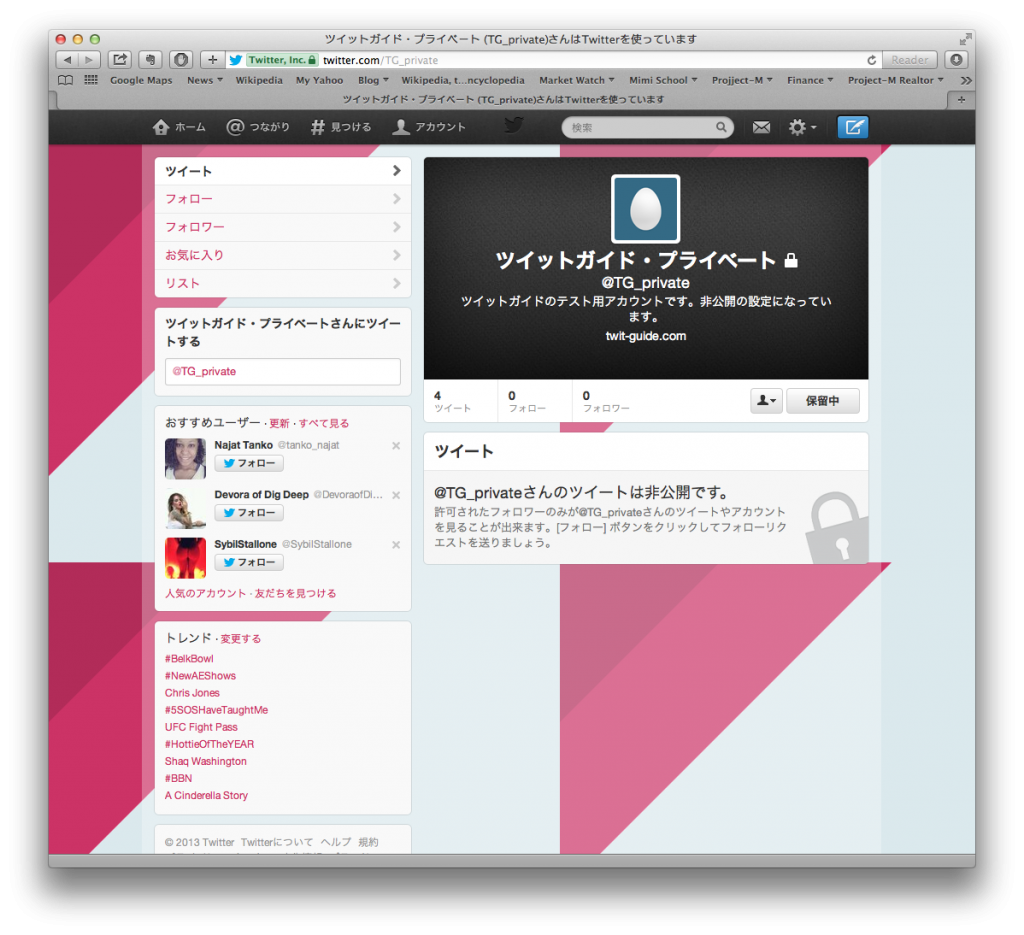Click 変更する to change trends
The image size is (1024, 935).
pyautogui.click(x=240, y=639)
